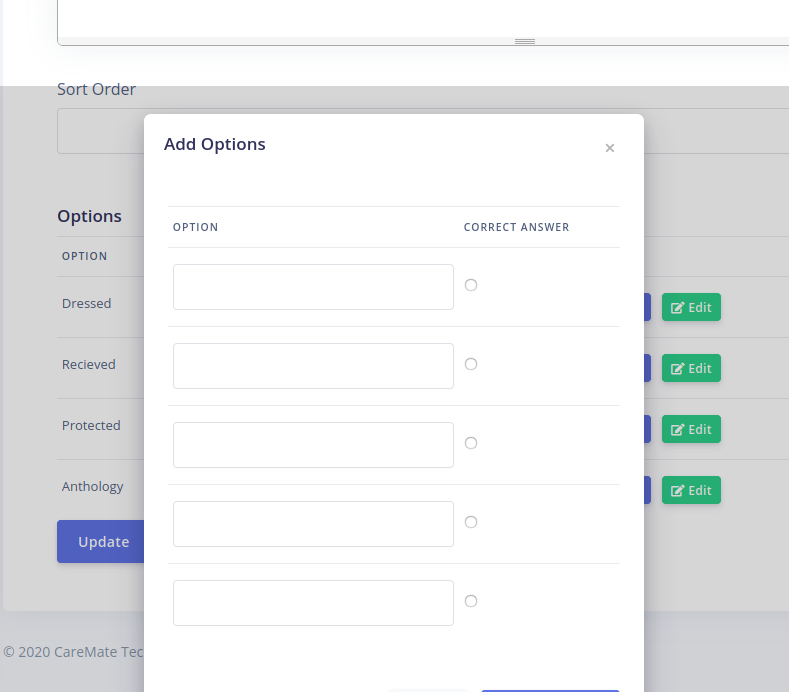Focus the second Option text field
Image resolution: width=789 pixels, height=692 pixels.
pyautogui.click(x=313, y=366)
